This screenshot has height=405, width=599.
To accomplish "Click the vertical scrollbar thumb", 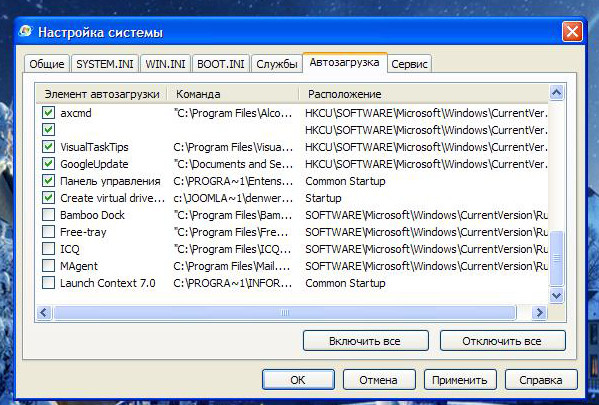I will tap(556, 258).
